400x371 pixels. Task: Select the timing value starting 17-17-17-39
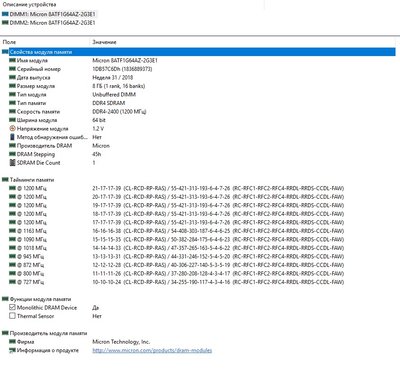click(218, 222)
